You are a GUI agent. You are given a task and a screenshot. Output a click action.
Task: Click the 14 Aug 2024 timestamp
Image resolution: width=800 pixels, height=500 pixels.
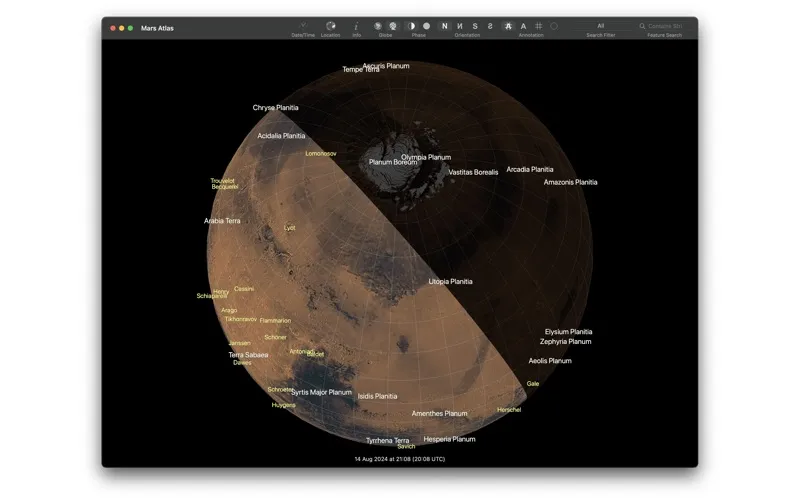pyautogui.click(x=400, y=459)
